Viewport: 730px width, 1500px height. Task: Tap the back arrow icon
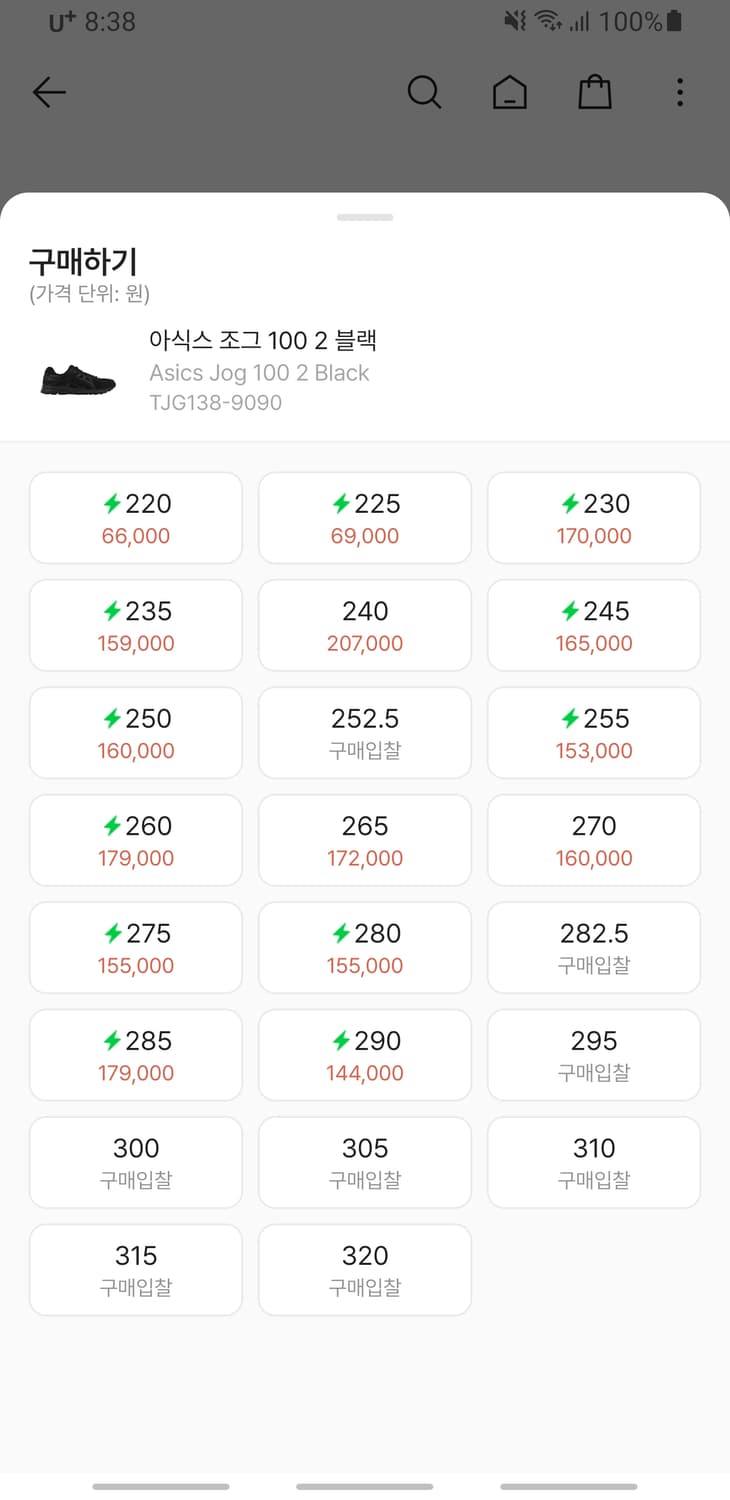(49, 93)
